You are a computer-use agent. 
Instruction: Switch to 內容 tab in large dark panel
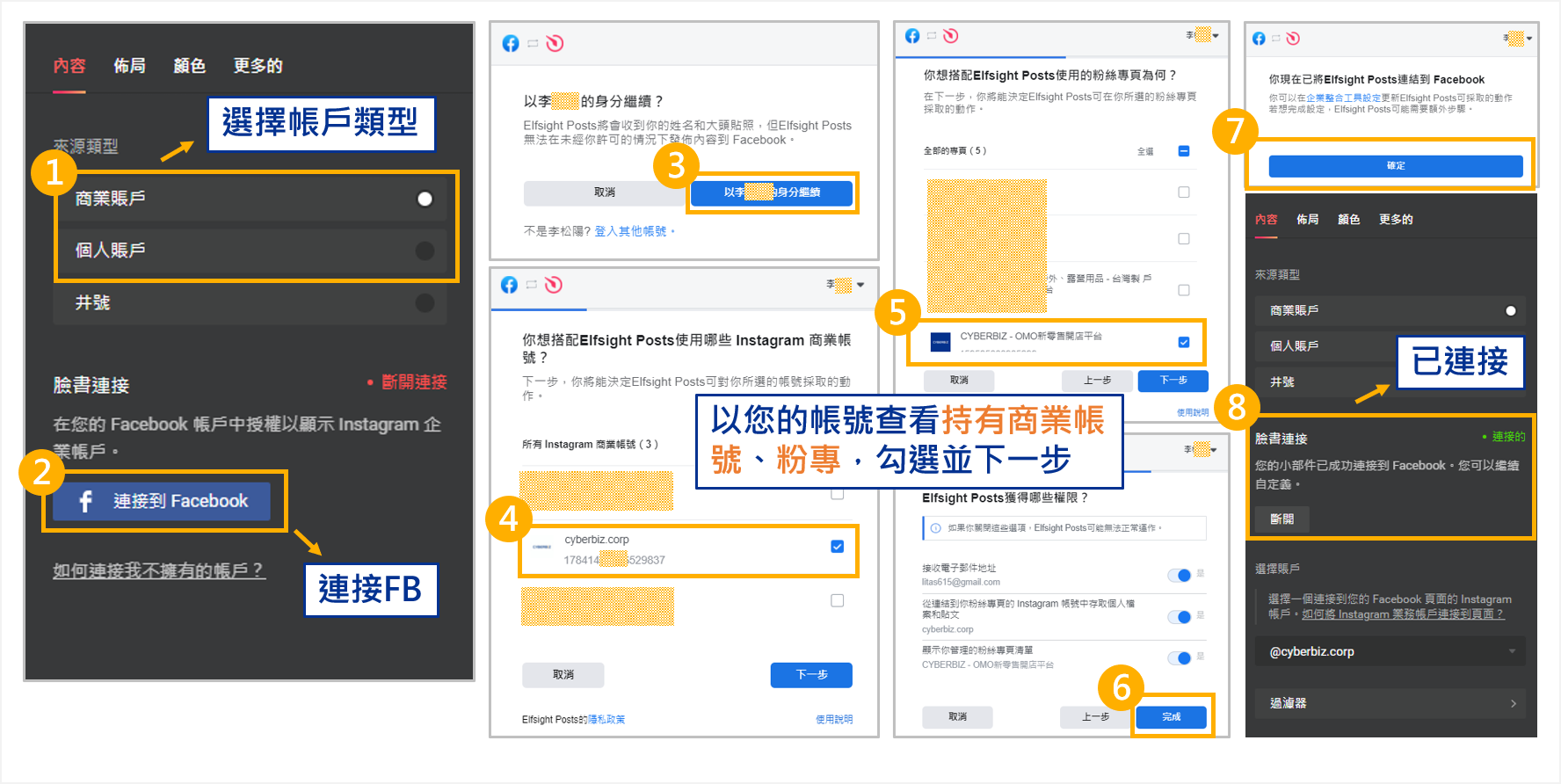69,66
